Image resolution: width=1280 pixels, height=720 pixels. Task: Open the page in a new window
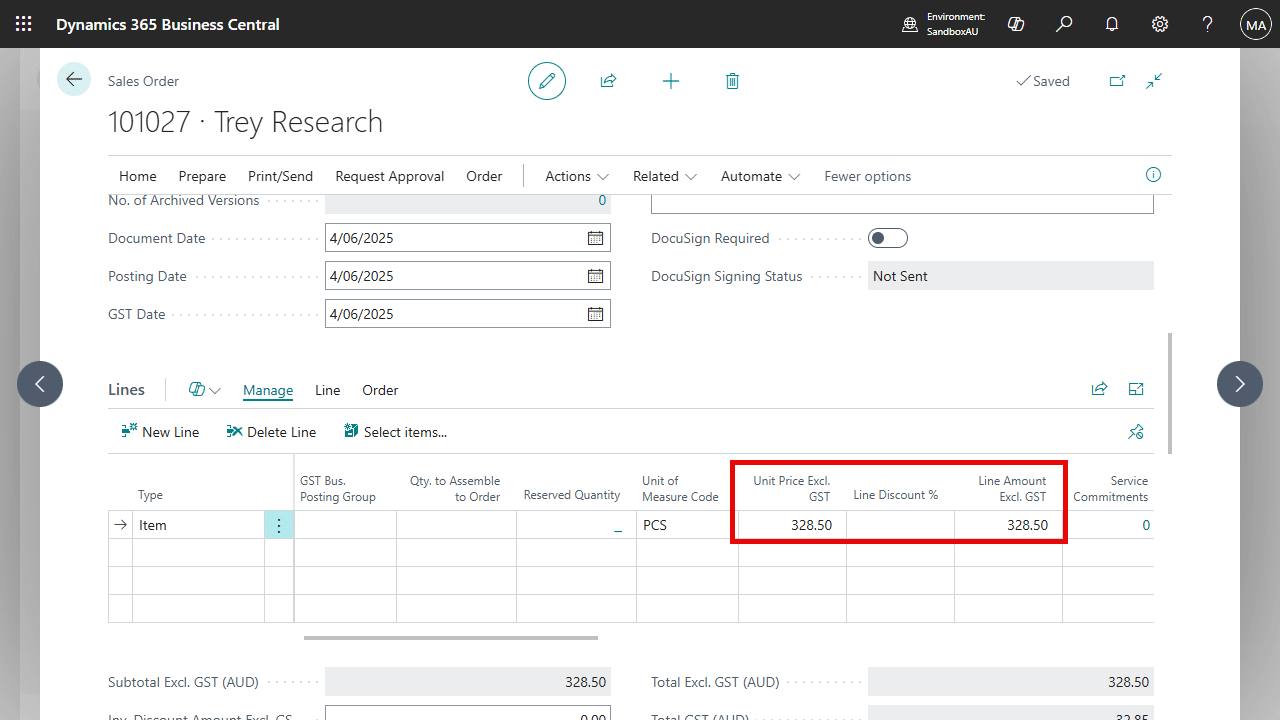coord(1117,81)
